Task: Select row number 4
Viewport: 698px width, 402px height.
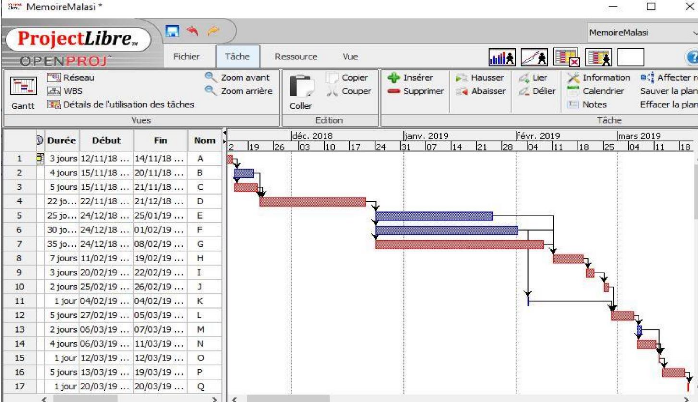Action: click(x=19, y=201)
